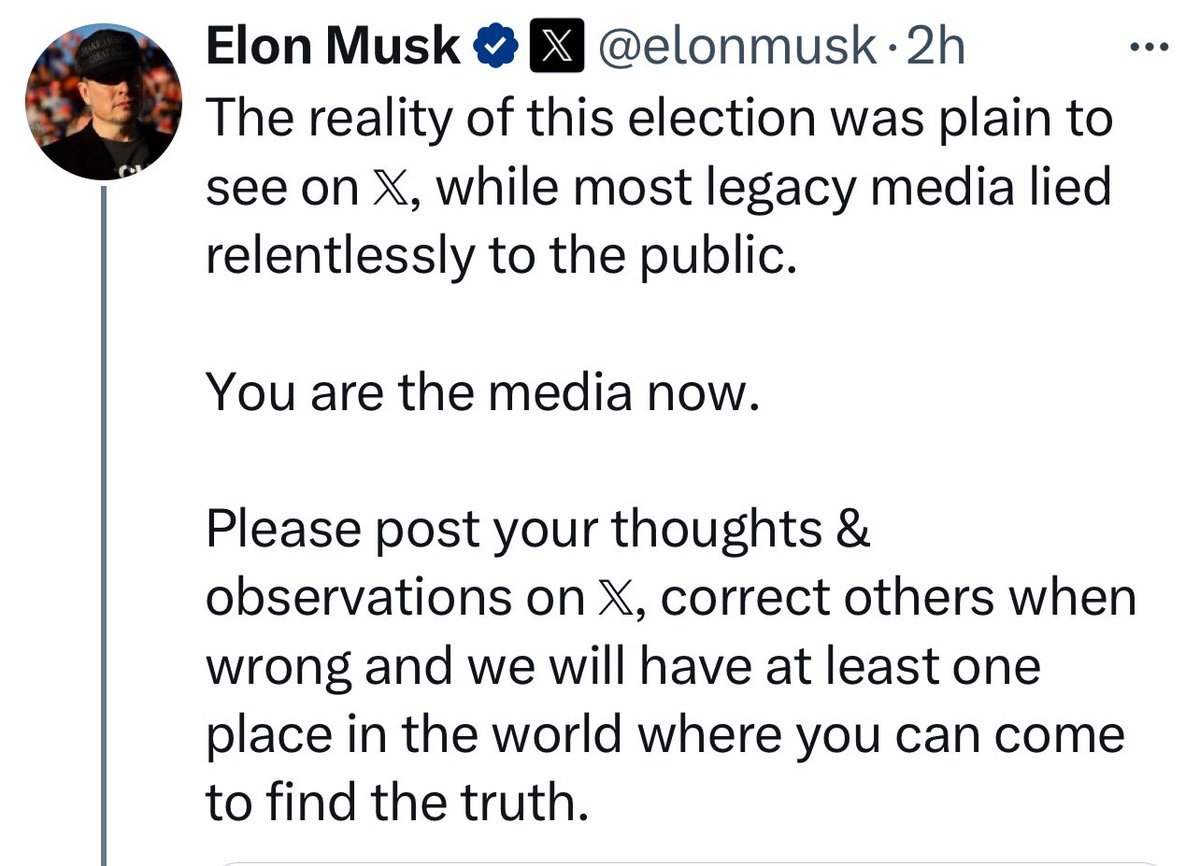Click the 2h timestamp
This screenshot has width=1200, height=866.
tap(935, 49)
